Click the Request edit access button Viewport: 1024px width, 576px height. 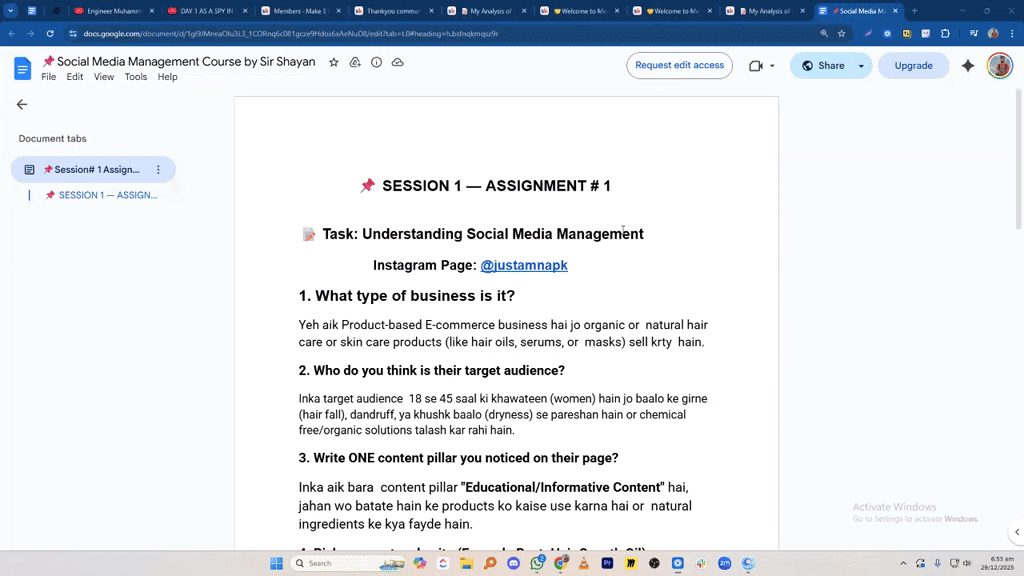click(679, 65)
